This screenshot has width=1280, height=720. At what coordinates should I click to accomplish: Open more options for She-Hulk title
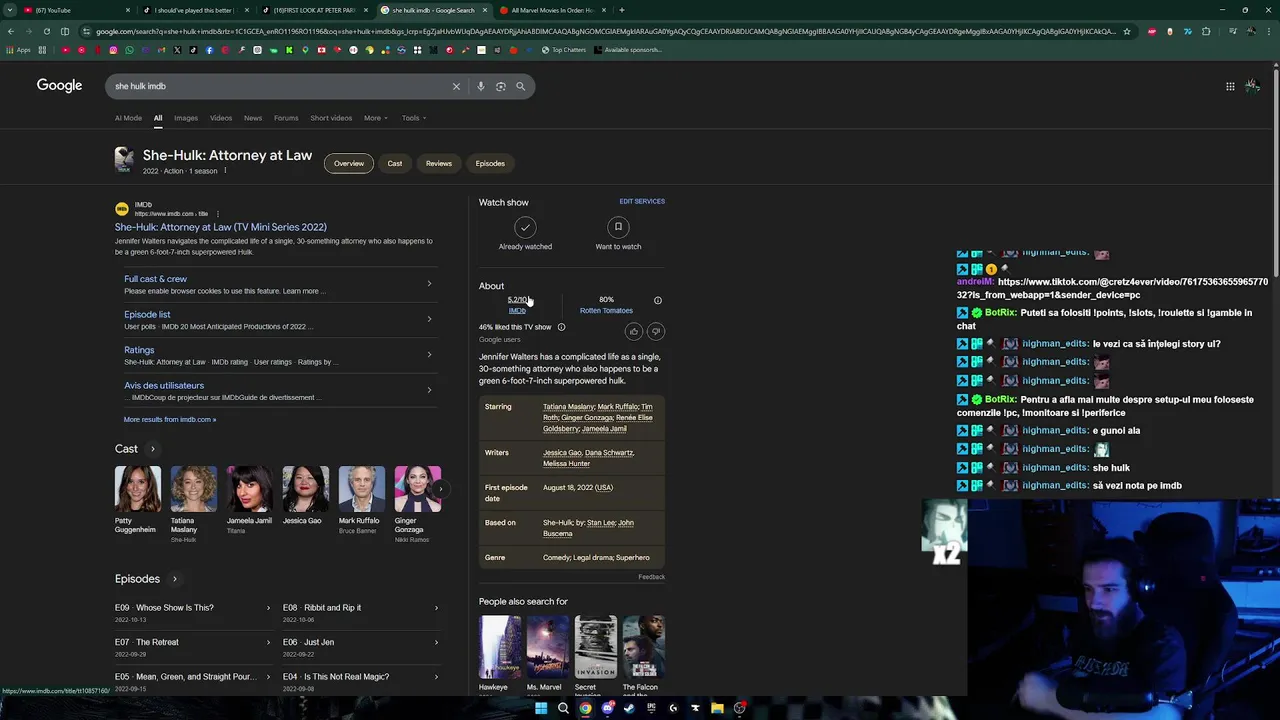tap(225, 171)
